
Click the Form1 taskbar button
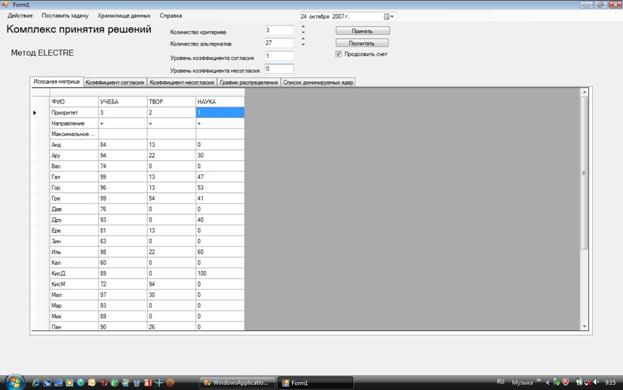[x=314, y=383]
